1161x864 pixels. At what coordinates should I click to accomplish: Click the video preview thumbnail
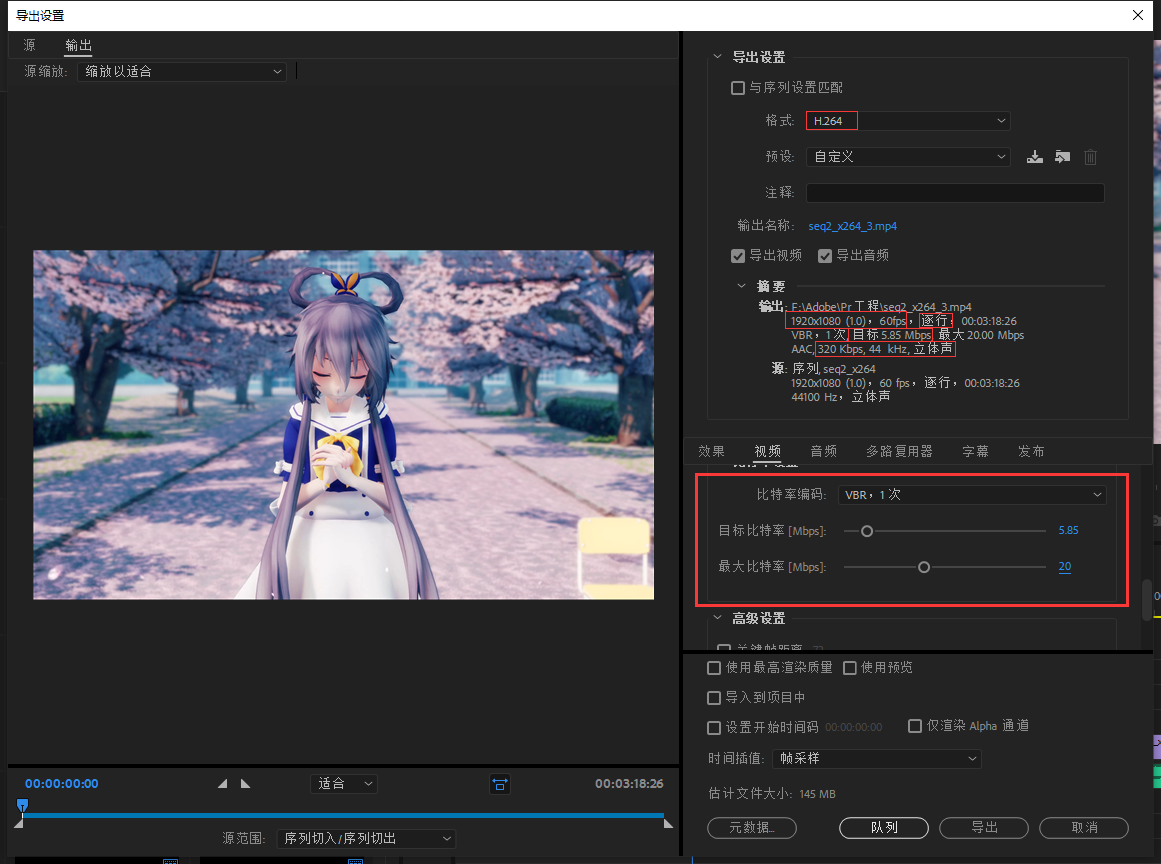[x=344, y=424]
